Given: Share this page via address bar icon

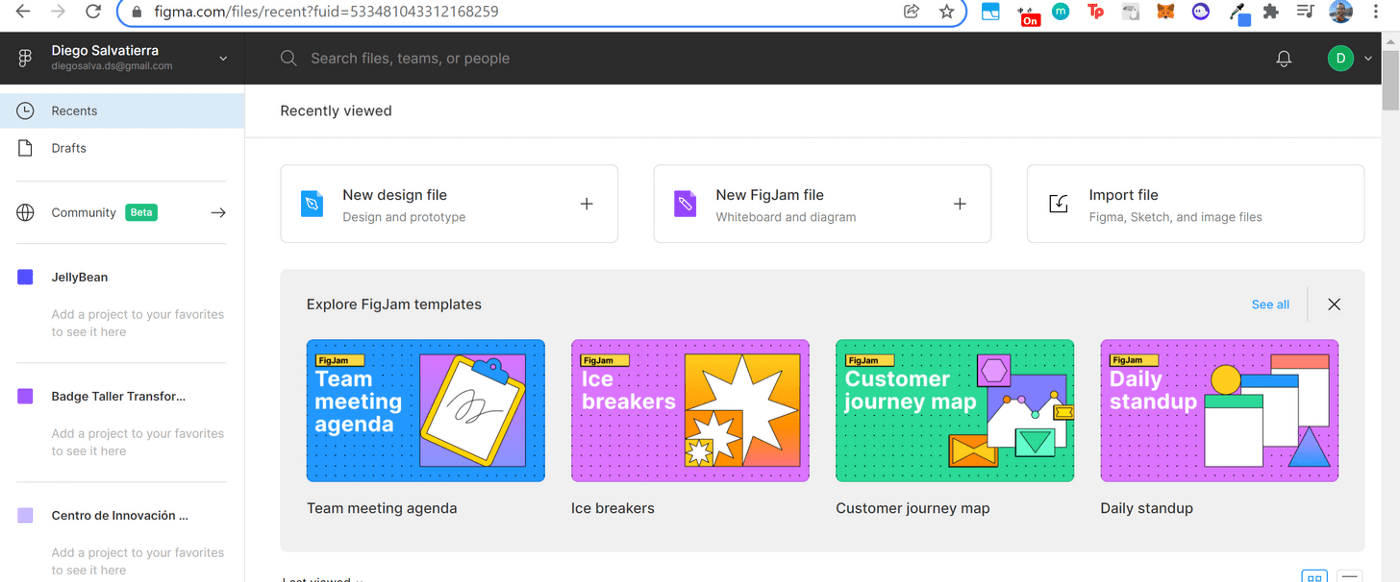Looking at the screenshot, I should (911, 12).
